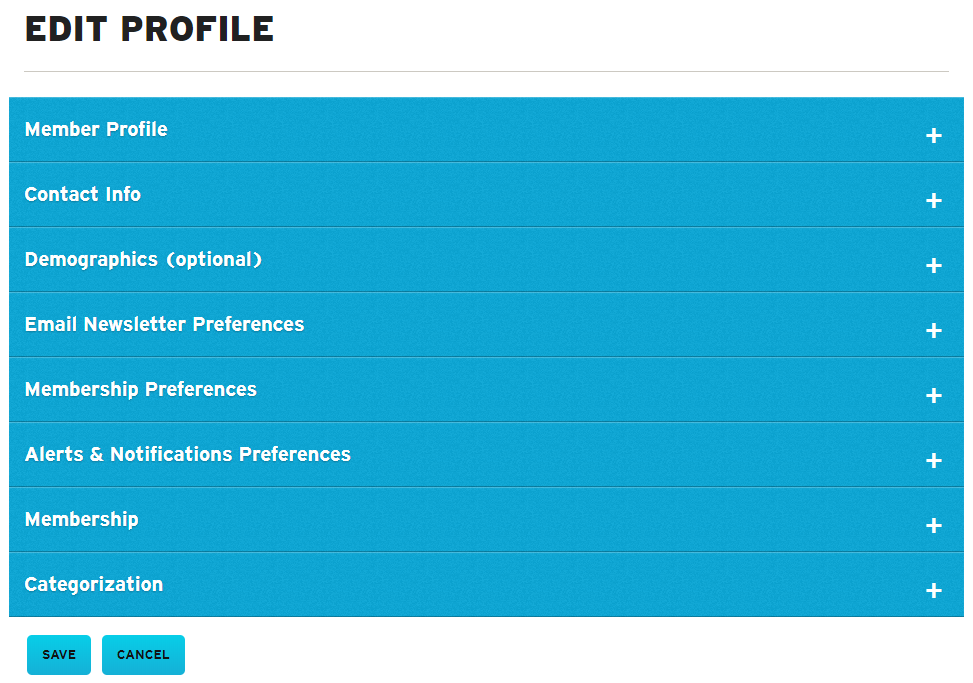Image resolution: width=973 pixels, height=683 pixels.
Task: Save the profile changes
Action: tap(59, 655)
